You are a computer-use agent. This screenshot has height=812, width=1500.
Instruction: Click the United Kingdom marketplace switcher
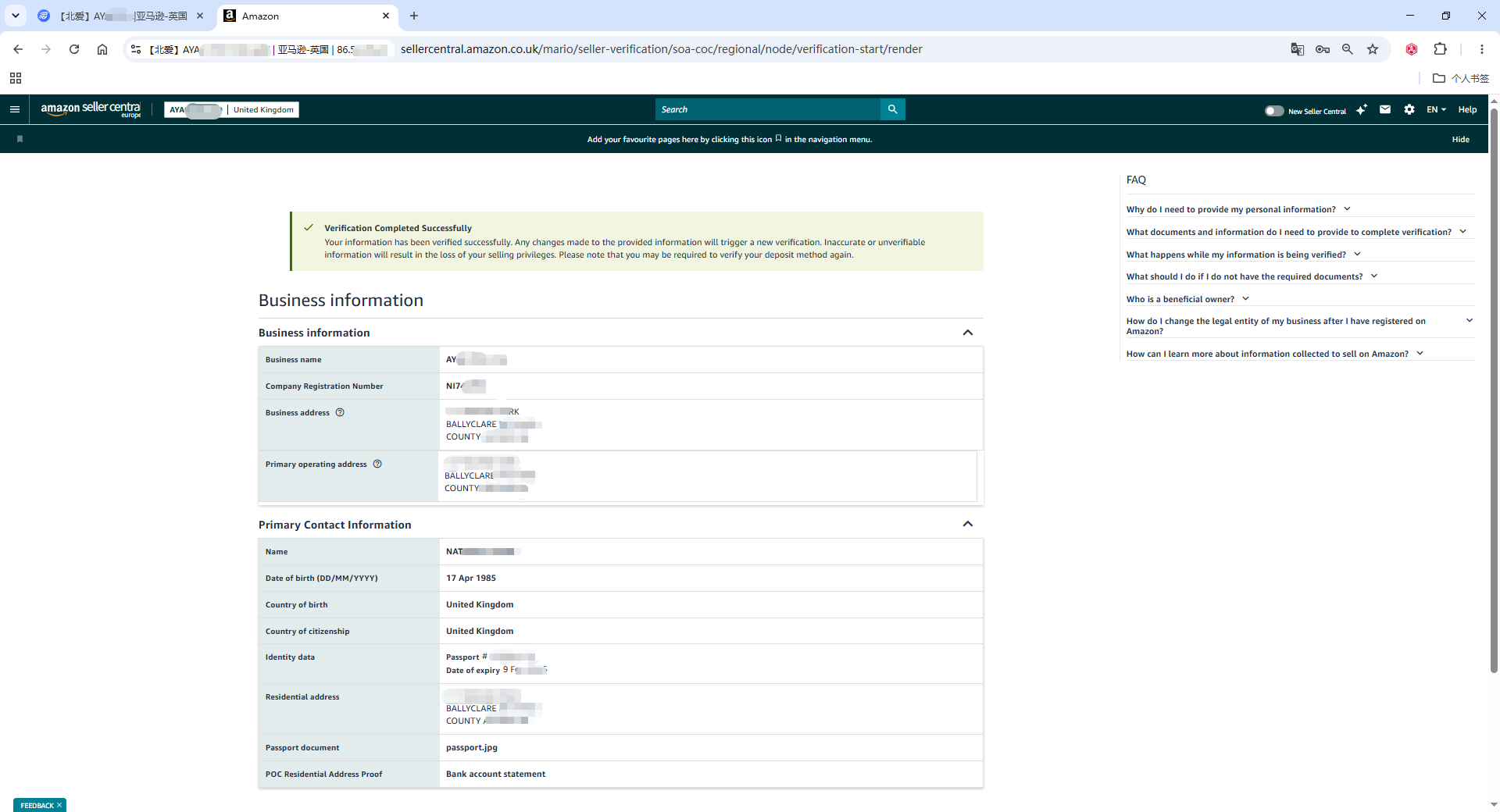[263, 109]
